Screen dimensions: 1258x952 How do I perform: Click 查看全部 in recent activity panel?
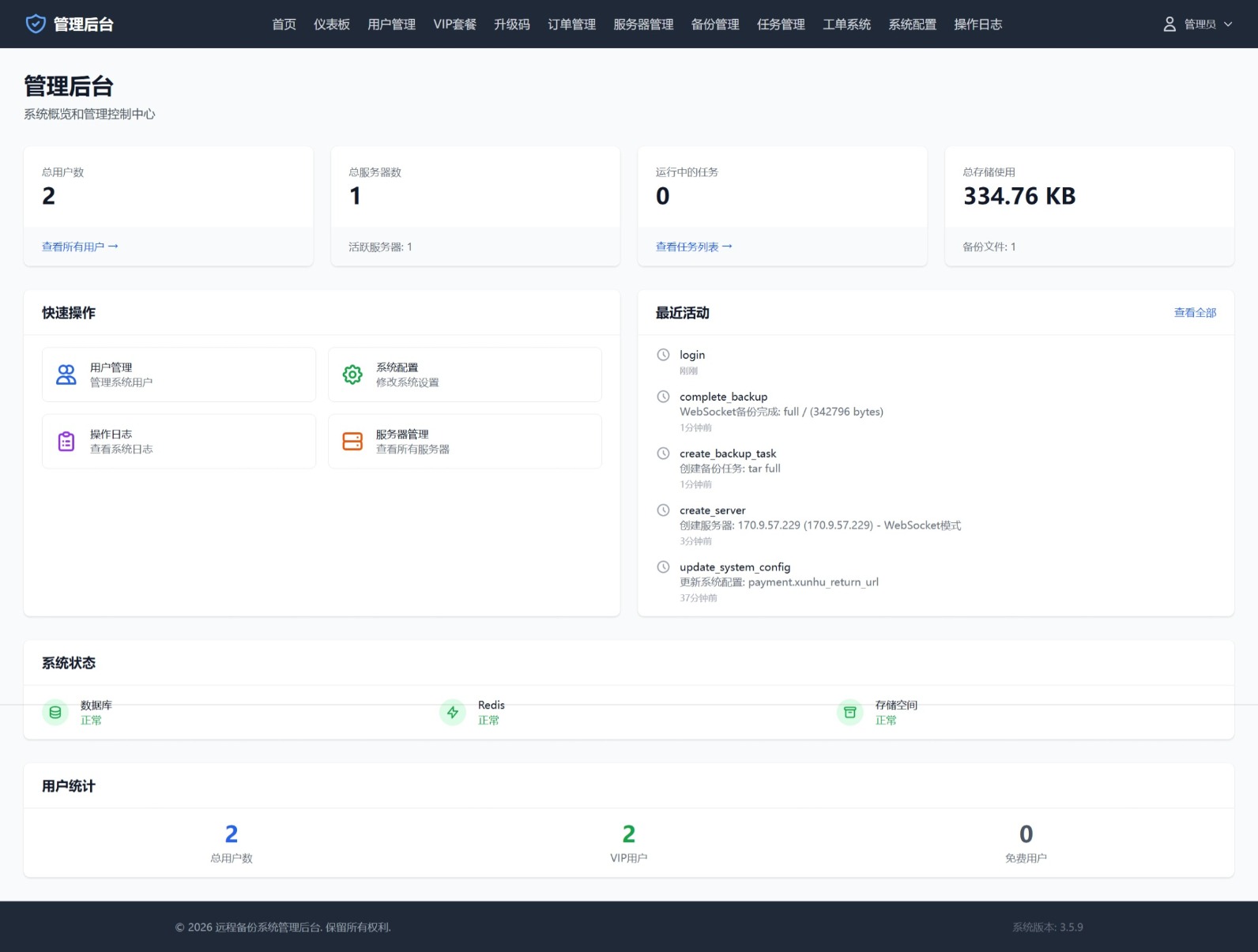tap(1195, 313)
